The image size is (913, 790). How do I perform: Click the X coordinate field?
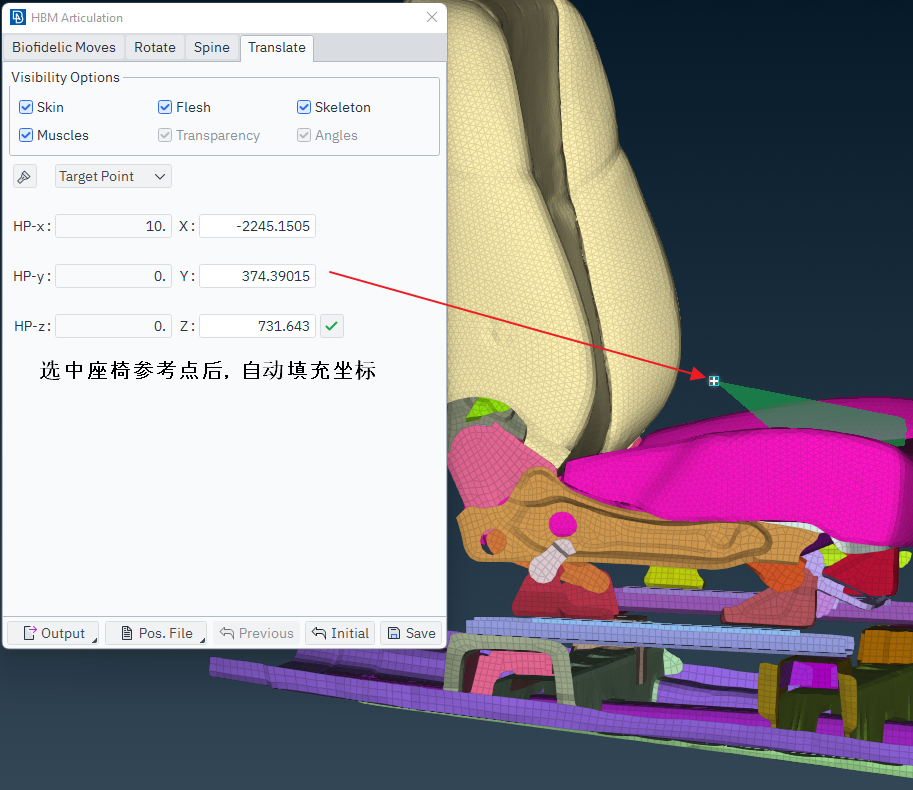(x=257, y=226)
